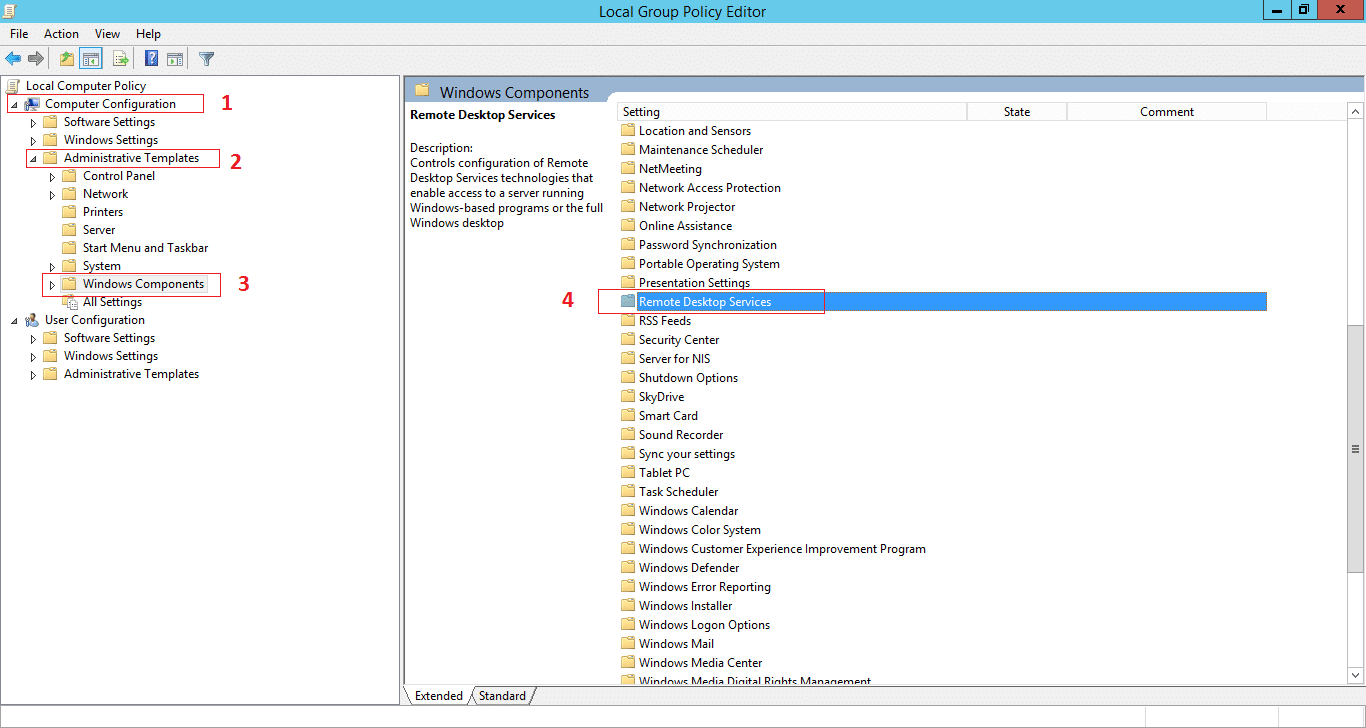
Task: Open the Action menu
Action: [61, 34]
